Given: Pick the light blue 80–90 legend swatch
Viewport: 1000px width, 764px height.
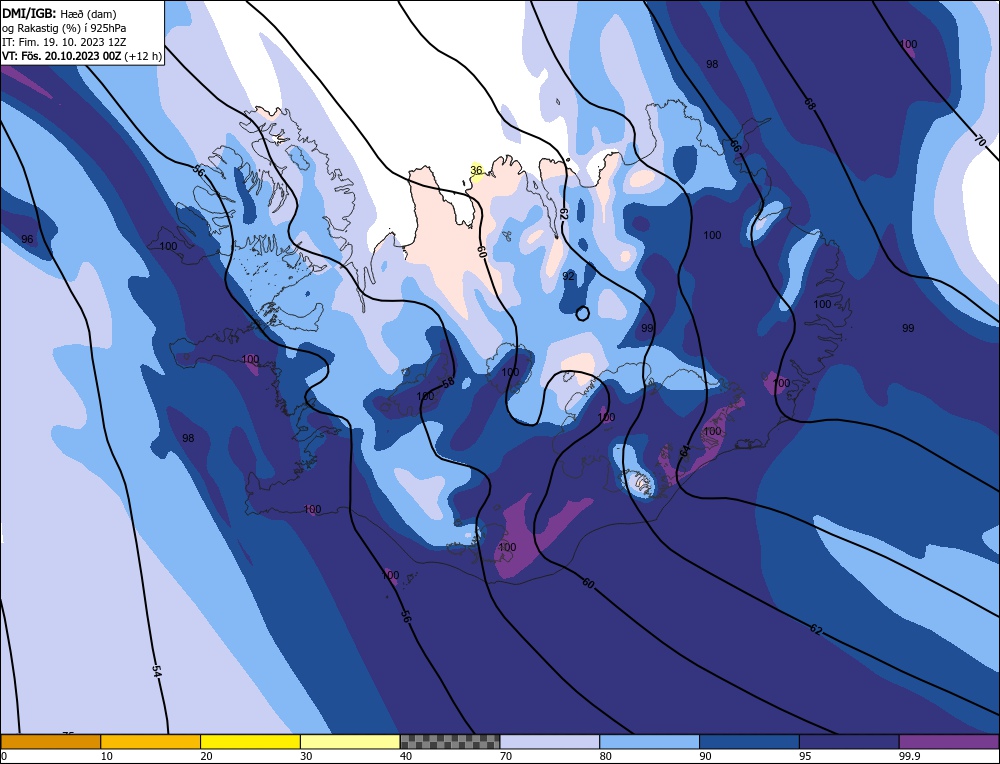Looking at the screenshot, I should click(649, 742).
